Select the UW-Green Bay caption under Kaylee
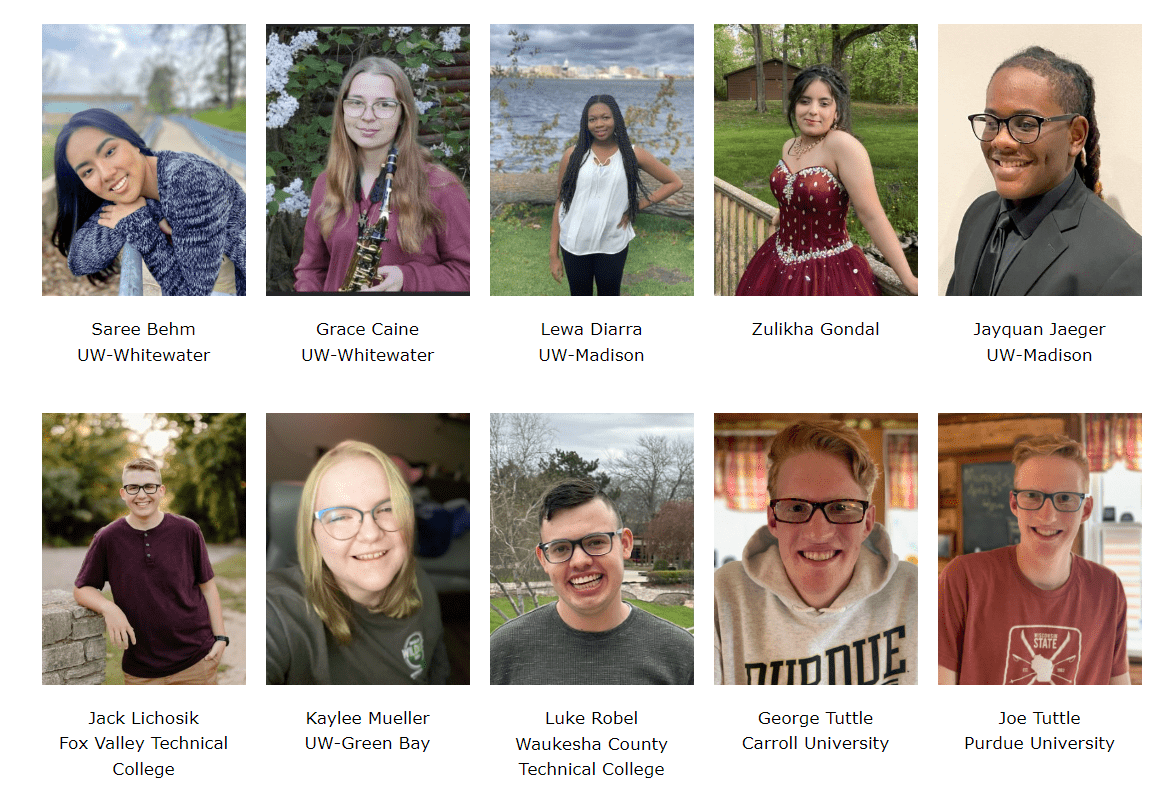This screenshot has width=1174, height=787. click(368, 744)
